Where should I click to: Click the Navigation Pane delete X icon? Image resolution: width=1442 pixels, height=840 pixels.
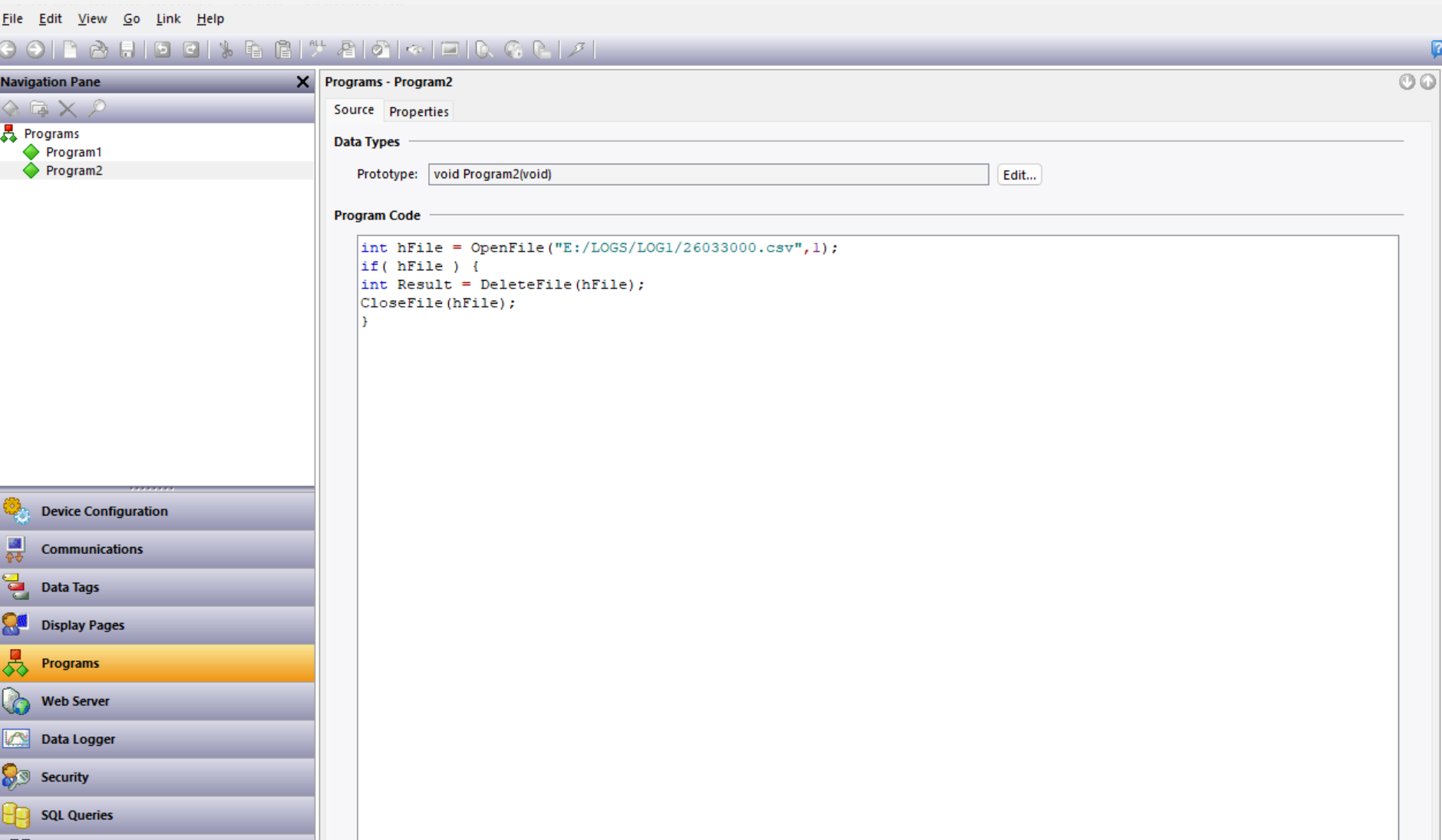coord(68,109)
